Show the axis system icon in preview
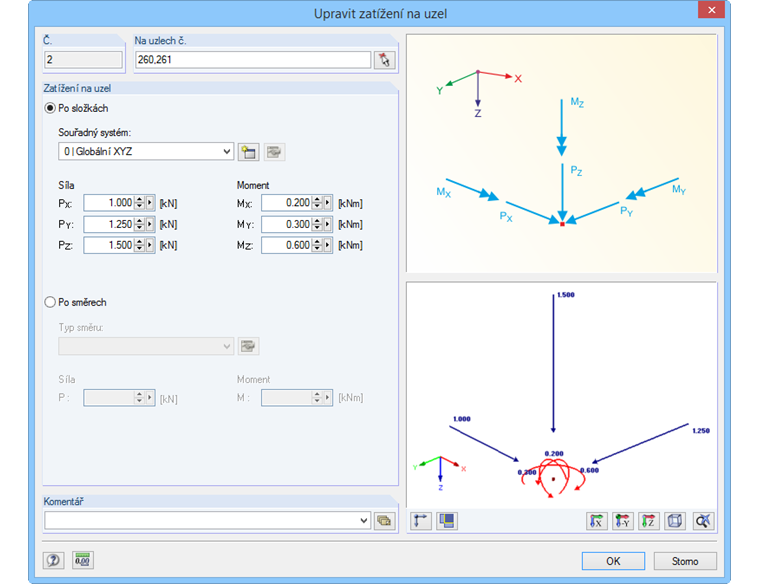 [421, 521]
